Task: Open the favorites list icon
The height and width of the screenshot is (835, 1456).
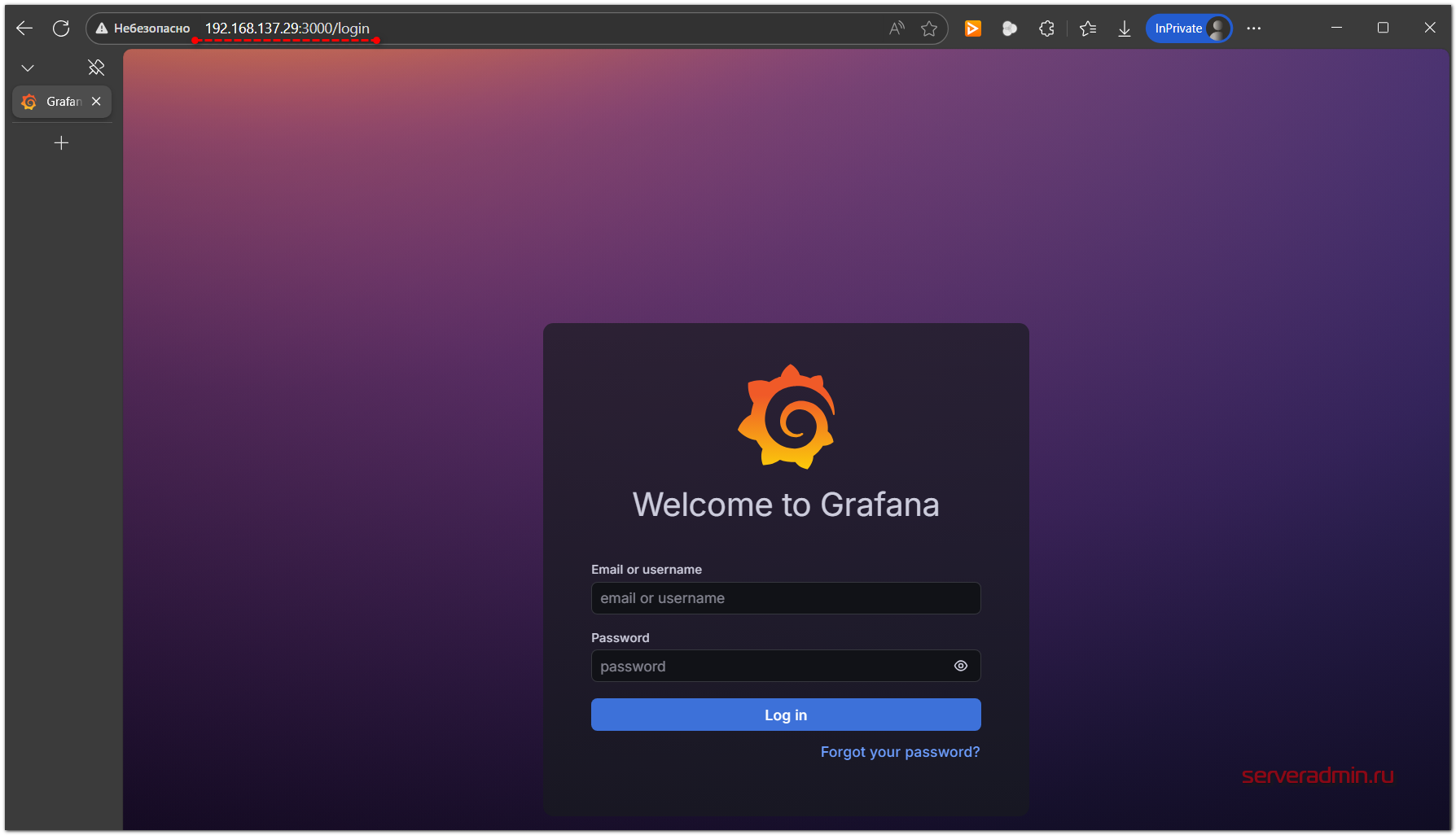Action: [1088, 28]
